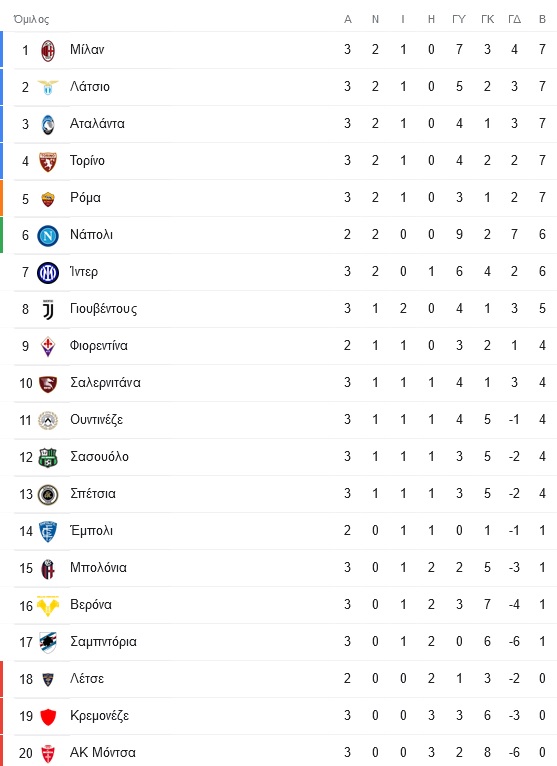
Task: Click the Juventus J logo
Action: coord(48,310)
